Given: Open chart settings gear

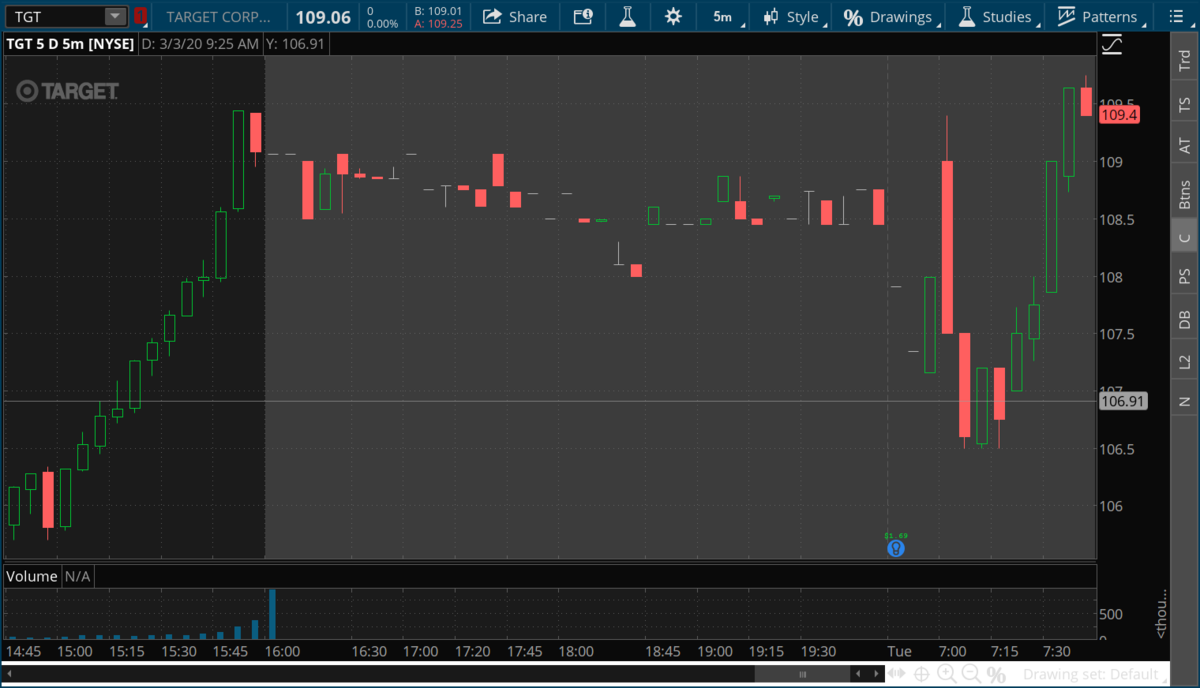Looking at the screenshot, I should [x=673, y=16].
